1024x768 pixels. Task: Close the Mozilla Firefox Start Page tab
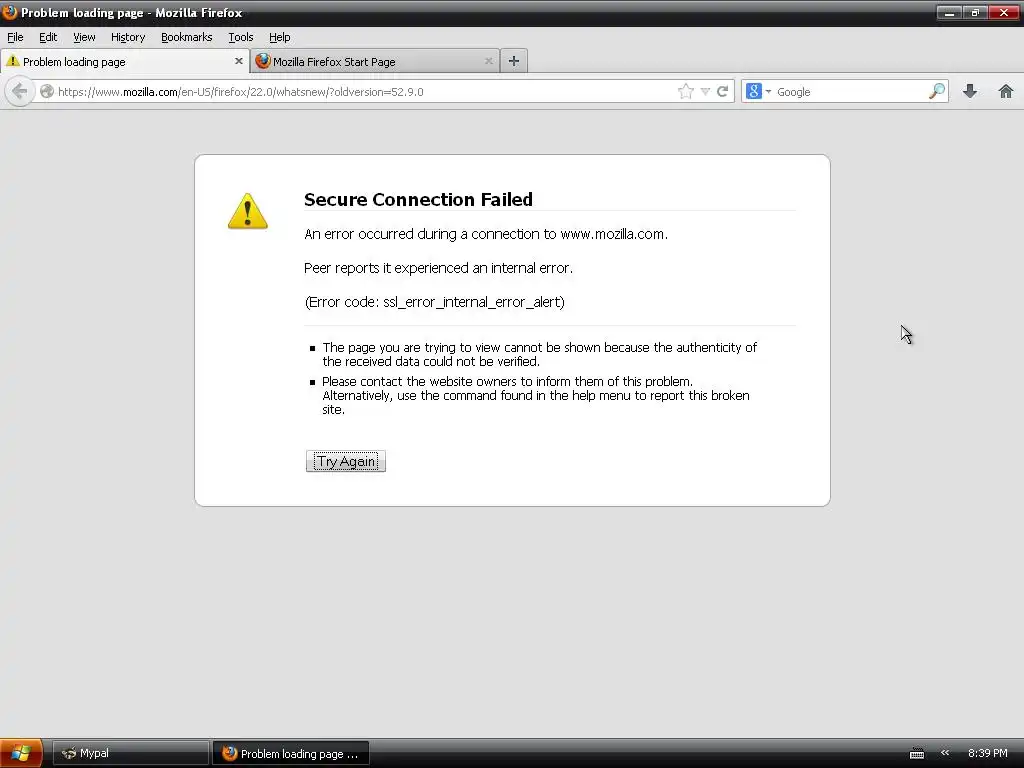coord(488,61)
